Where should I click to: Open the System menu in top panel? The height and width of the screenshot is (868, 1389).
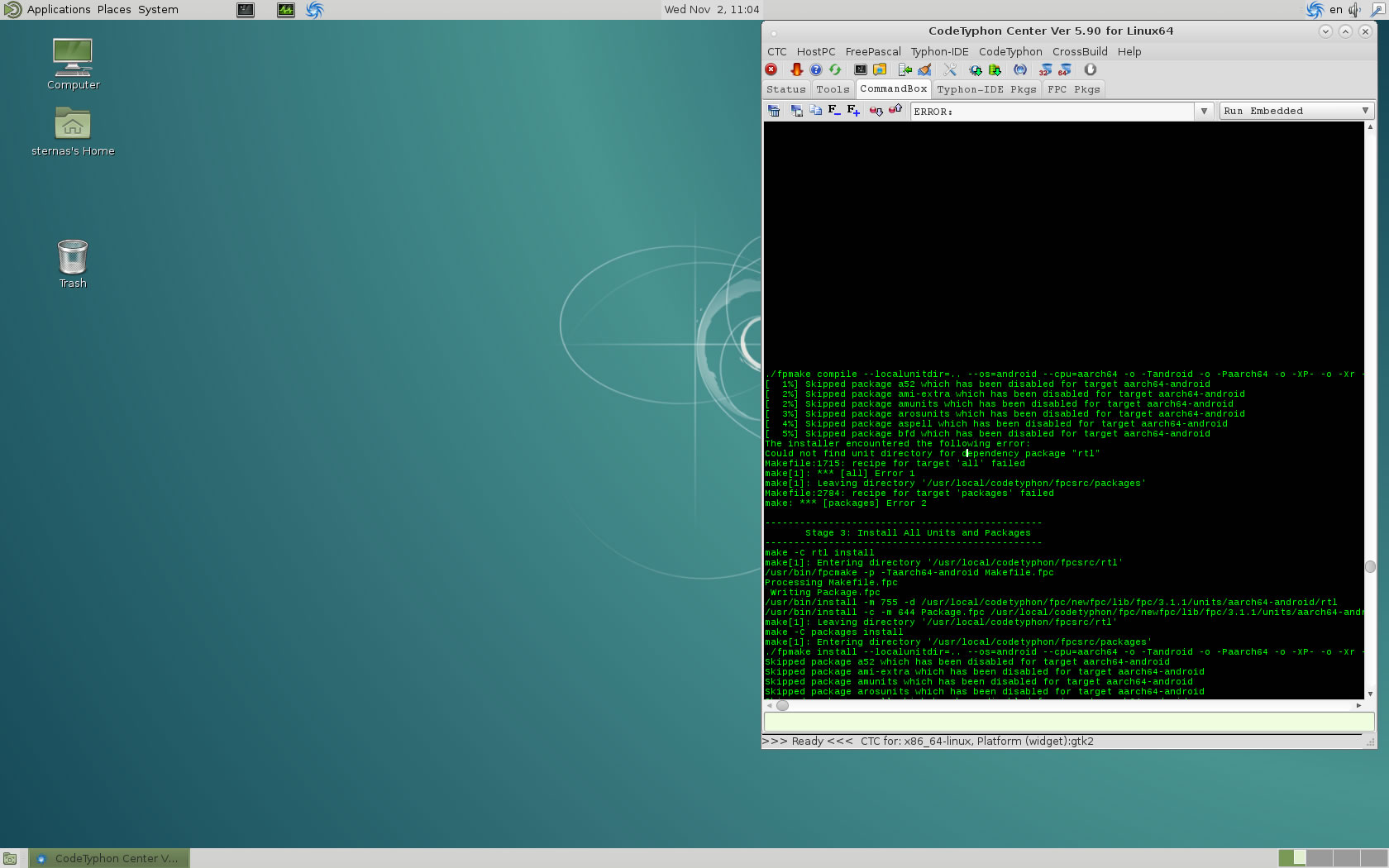[x=158, y=10]
